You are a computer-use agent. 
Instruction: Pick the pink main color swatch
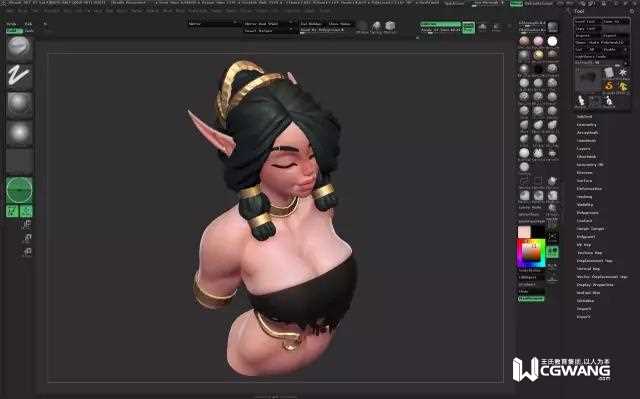coord(524,232)
